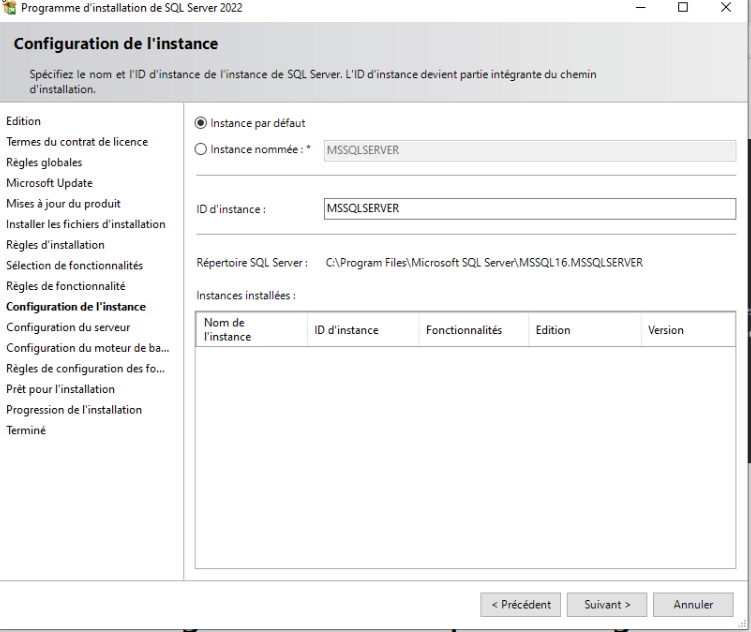Click the Précédent button

click(521, 605)
